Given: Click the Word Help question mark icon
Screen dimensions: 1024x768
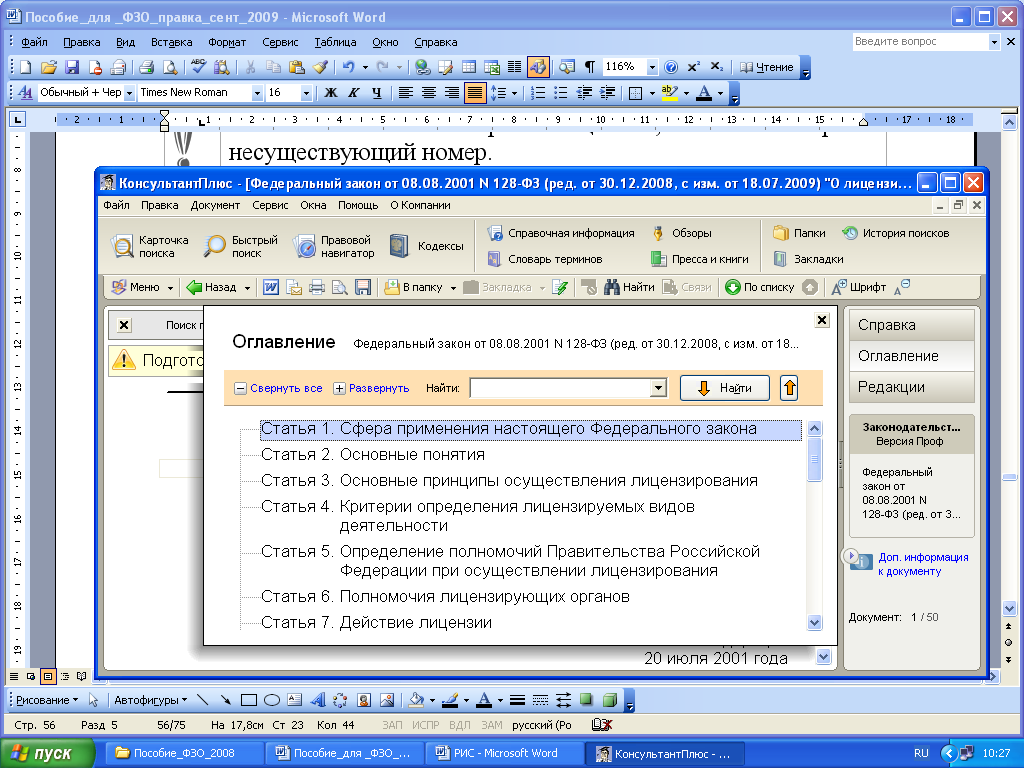Looking at the screenshot, I should (671, 67).
